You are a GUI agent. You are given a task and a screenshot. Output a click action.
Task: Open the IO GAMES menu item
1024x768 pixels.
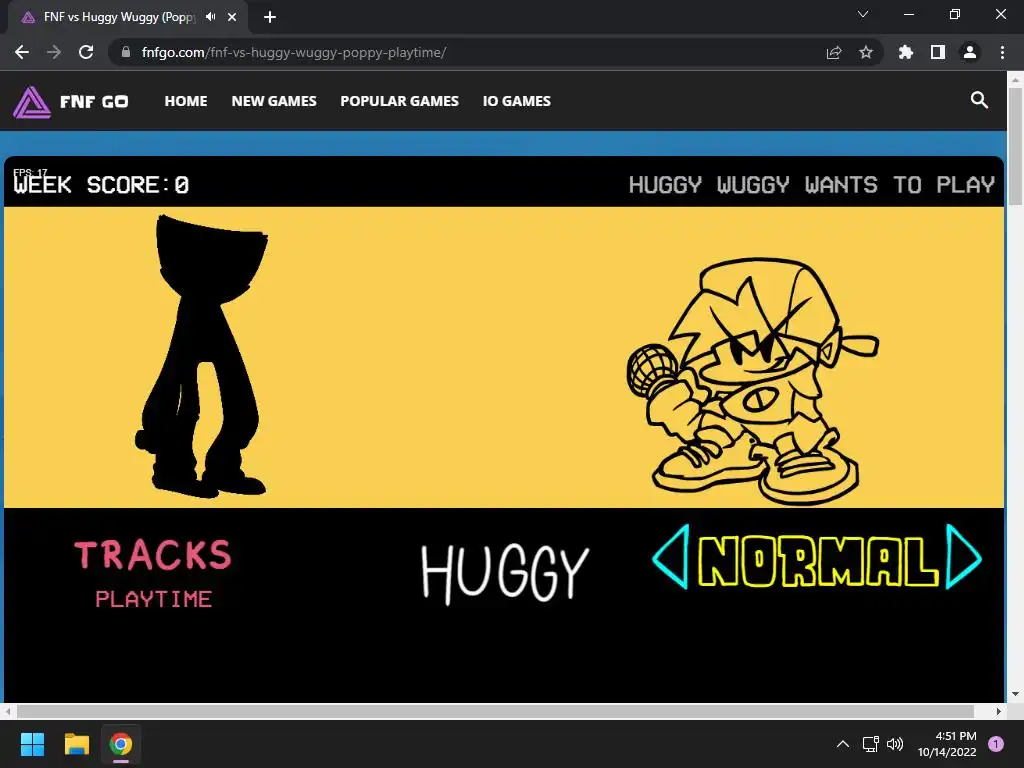[517, 101]
